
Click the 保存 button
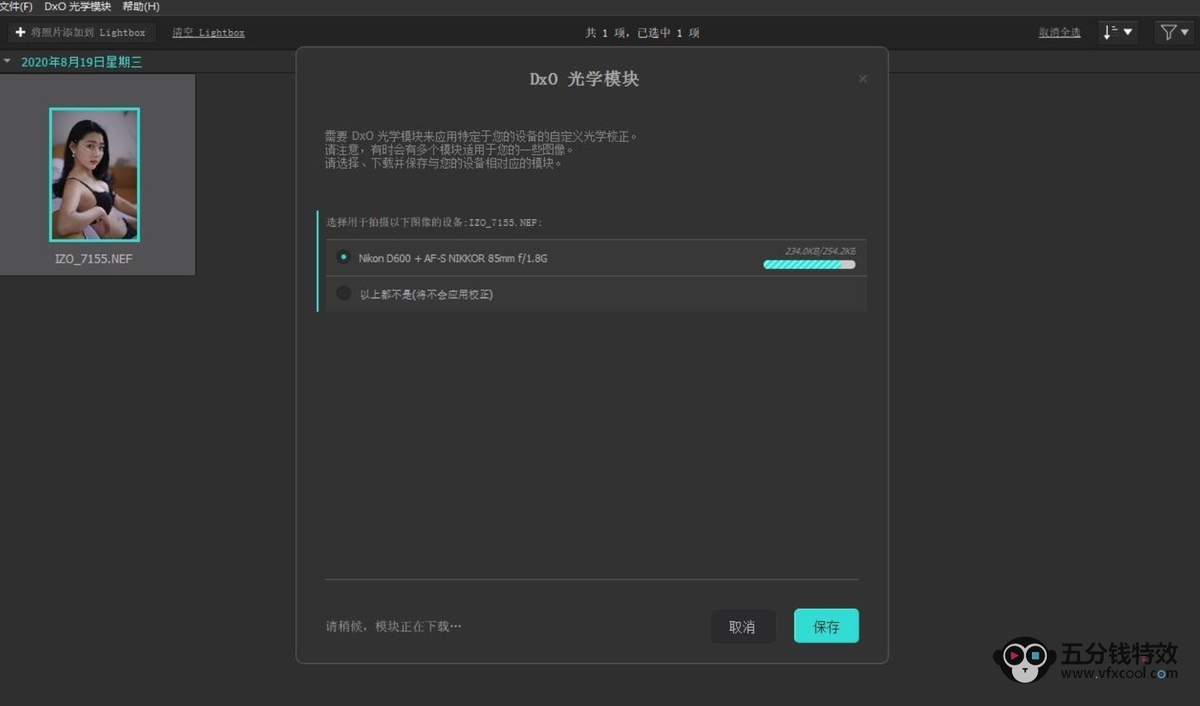826,626
